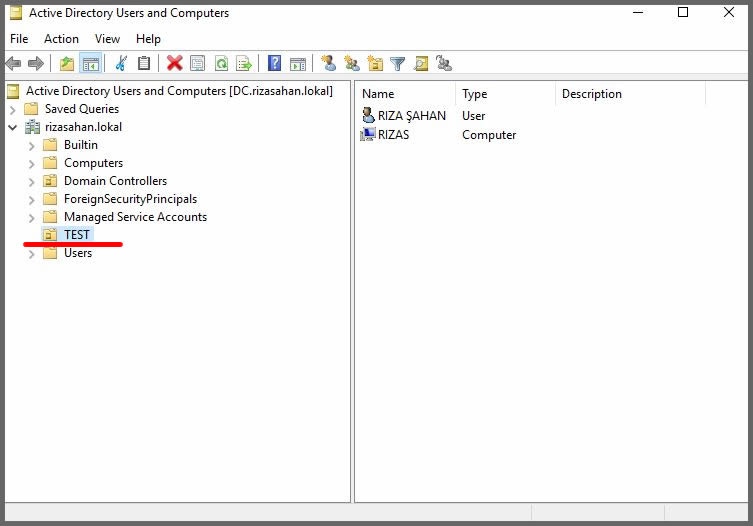The width and height of the screenshot is (753, 526).
Task: Click the RIZAS computer icon
Action: point(368,135)
